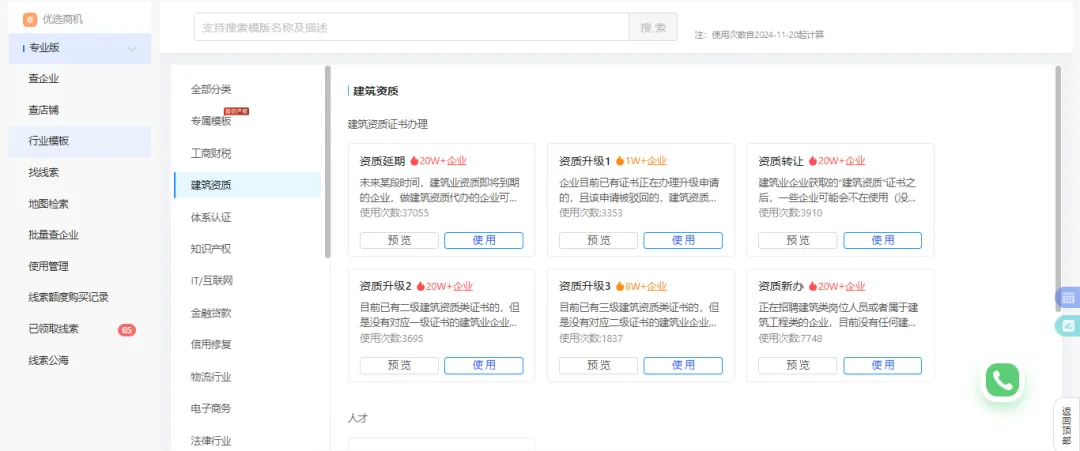Click the fire icon beside 资质转让
Screen dimensions: 1080x451
click(813, 161)
